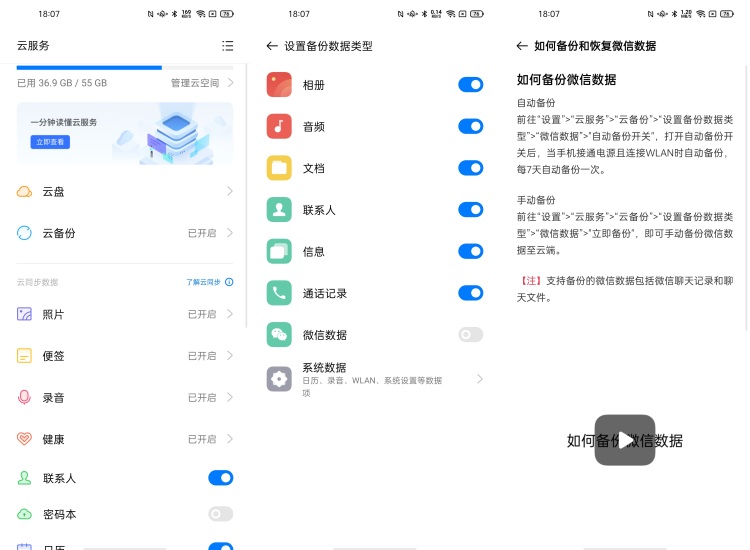Viewport: 750px width, 550px height.
Task: Go back from 设置备份数据类型 screen
Action: [x=272, y=46]
